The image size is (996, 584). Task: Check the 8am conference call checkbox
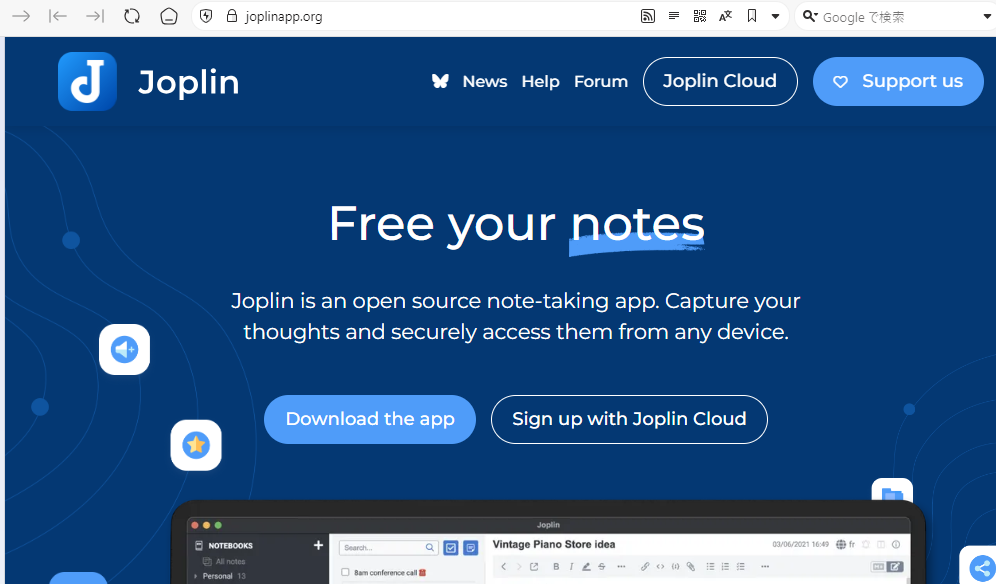click(x=345, y=573)
